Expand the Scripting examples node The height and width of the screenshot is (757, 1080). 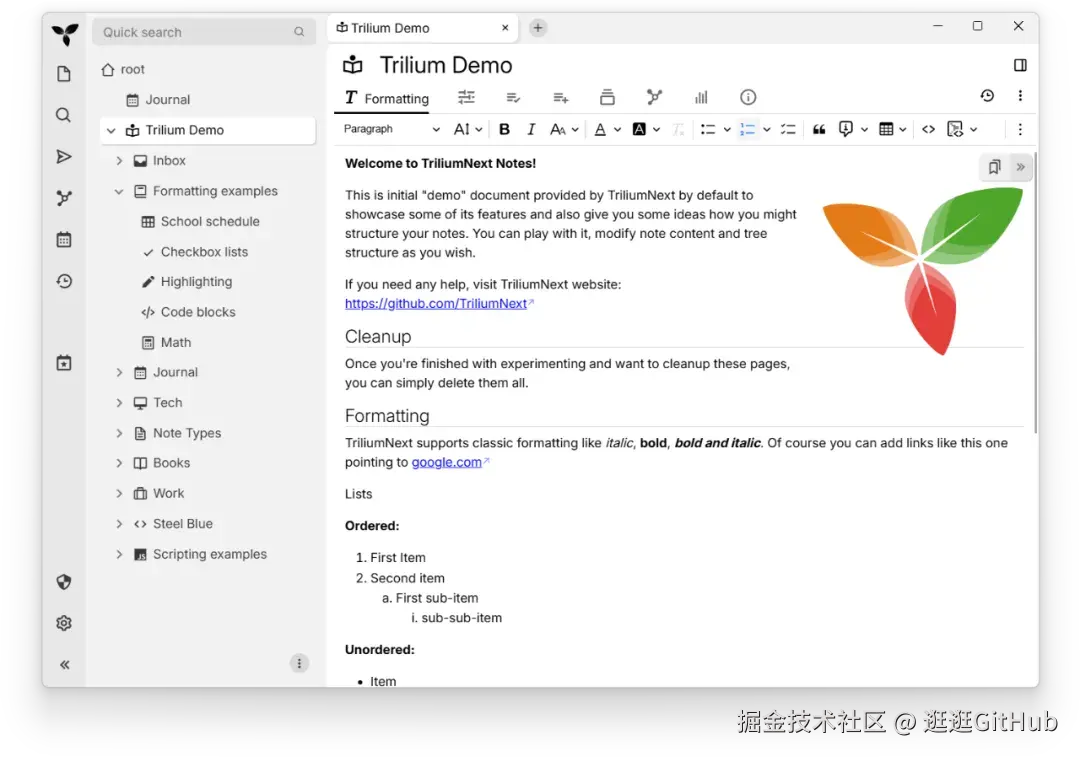tap(119, 554)
